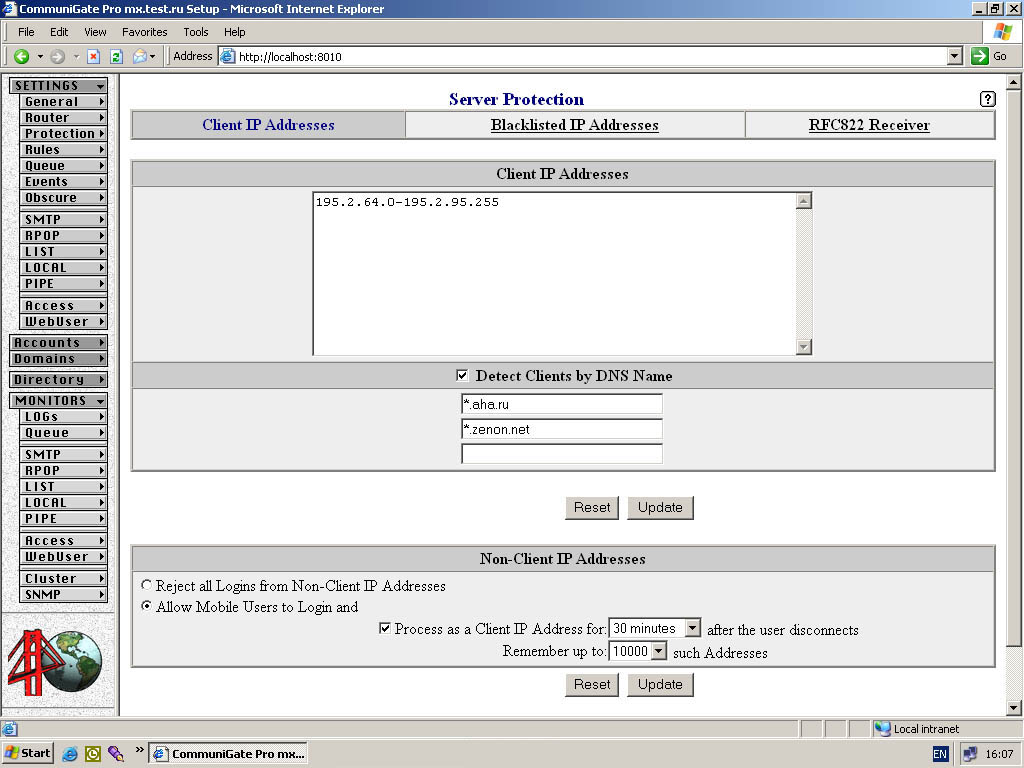The height and width of the screenshot is (768, 1024).
Task: Click Update below the DNS name fields
Action: coord(660,507)
